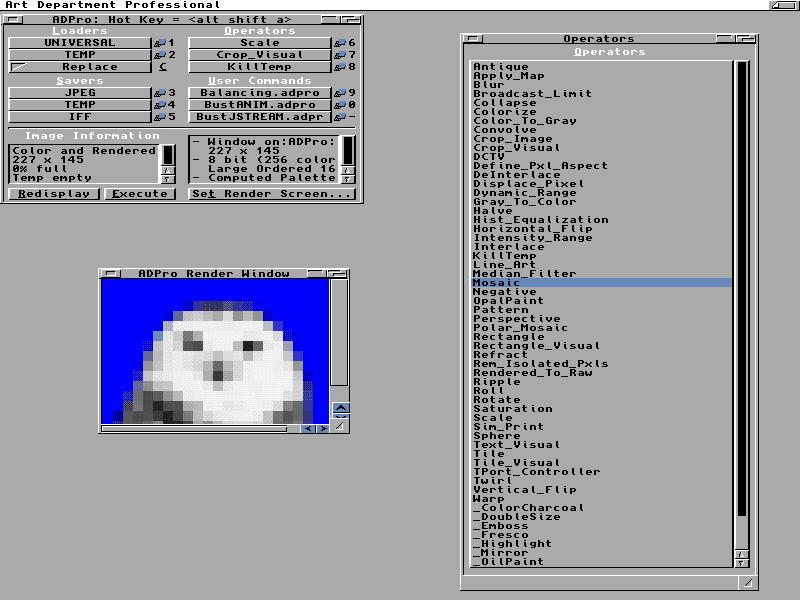The image size is (800, 600).
Task: Click the slot 1 icon beside UNIVERSAL loader
Action: (160, 43)
